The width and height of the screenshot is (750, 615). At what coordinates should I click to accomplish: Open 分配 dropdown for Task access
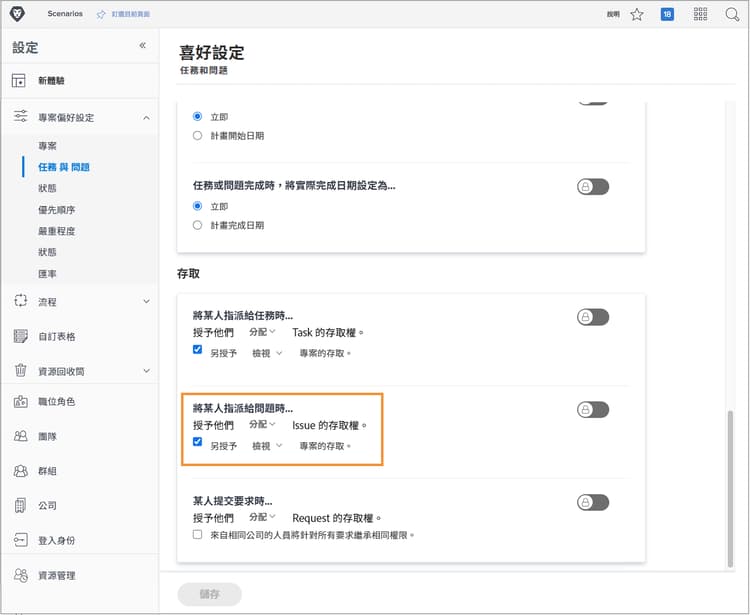(262, 332)
